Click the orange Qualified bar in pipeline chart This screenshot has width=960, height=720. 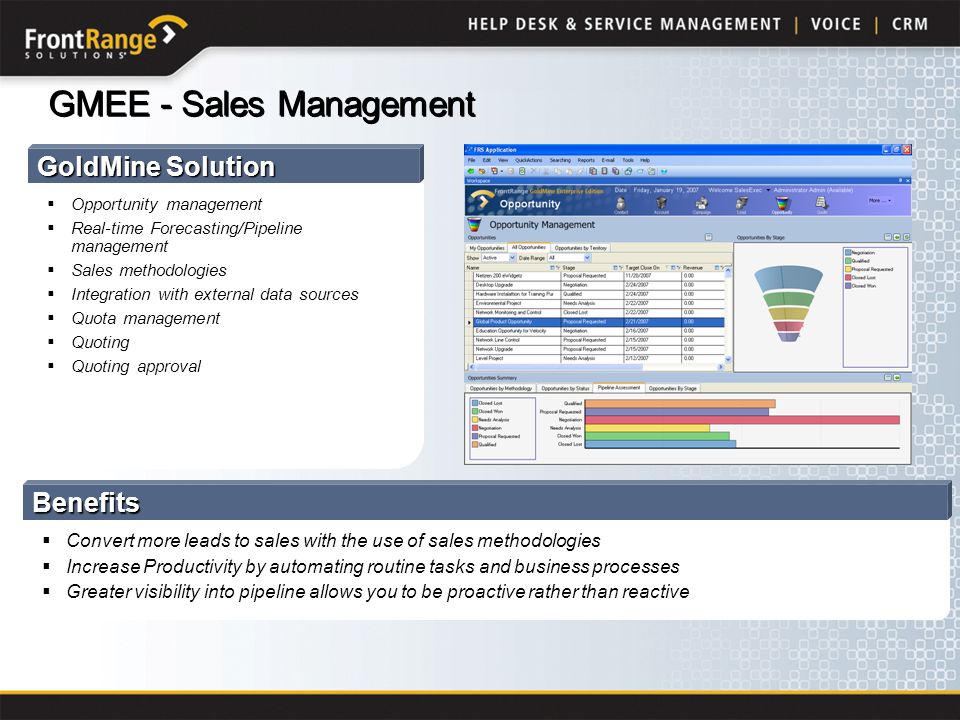680,403
